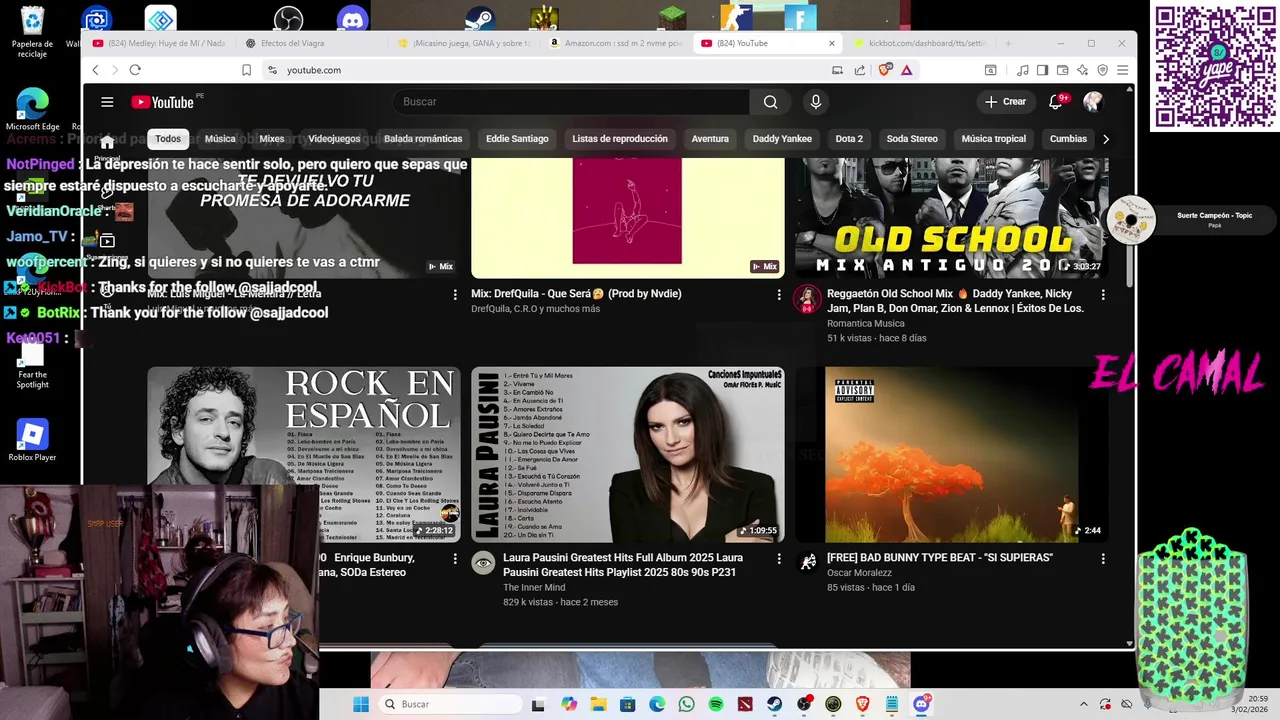Select the Eddie Santiago filter chip

click(517, 139)
